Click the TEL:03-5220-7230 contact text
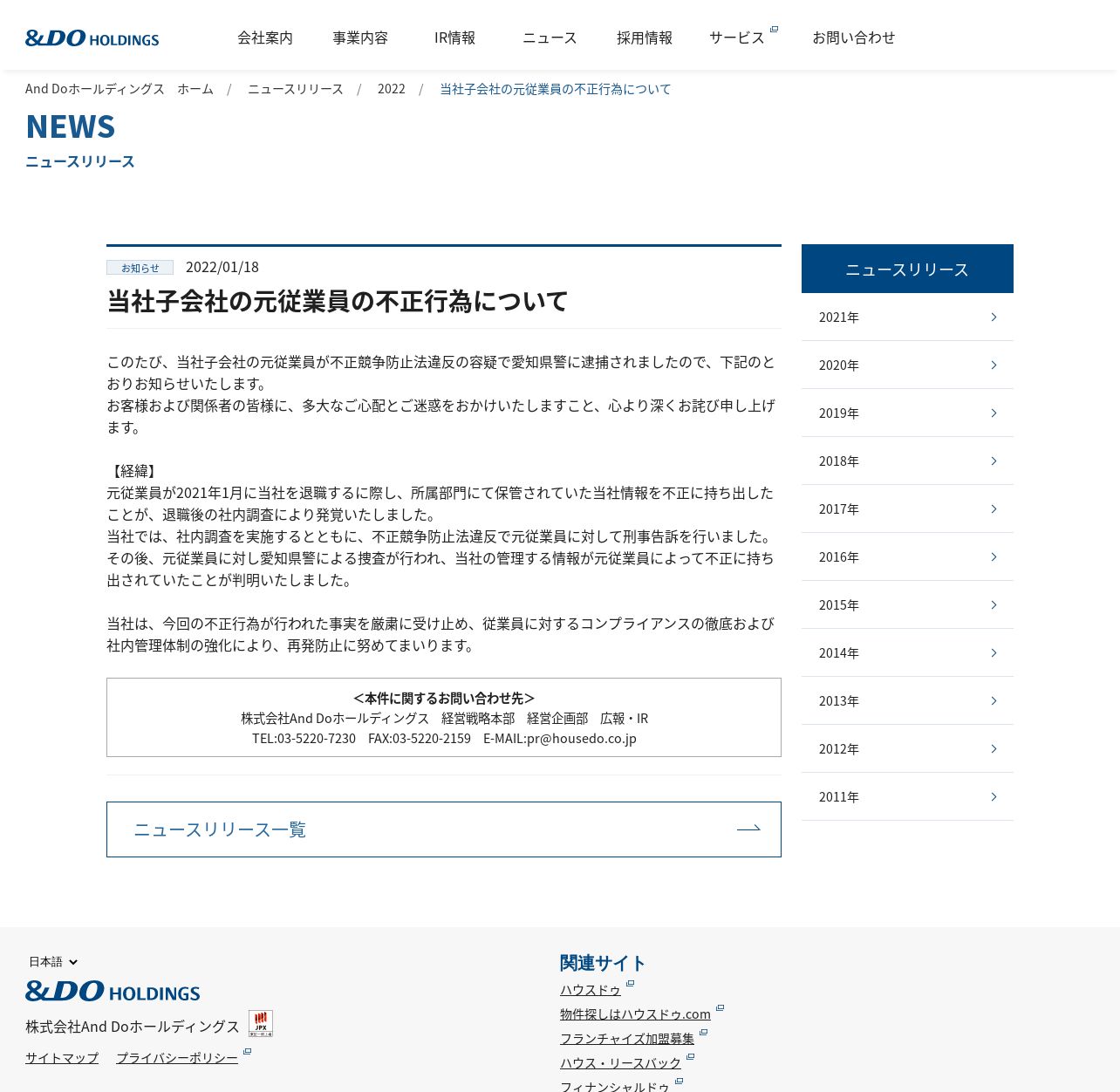The height and width of the screenshot is (1092, 1120). click(304, 738)
